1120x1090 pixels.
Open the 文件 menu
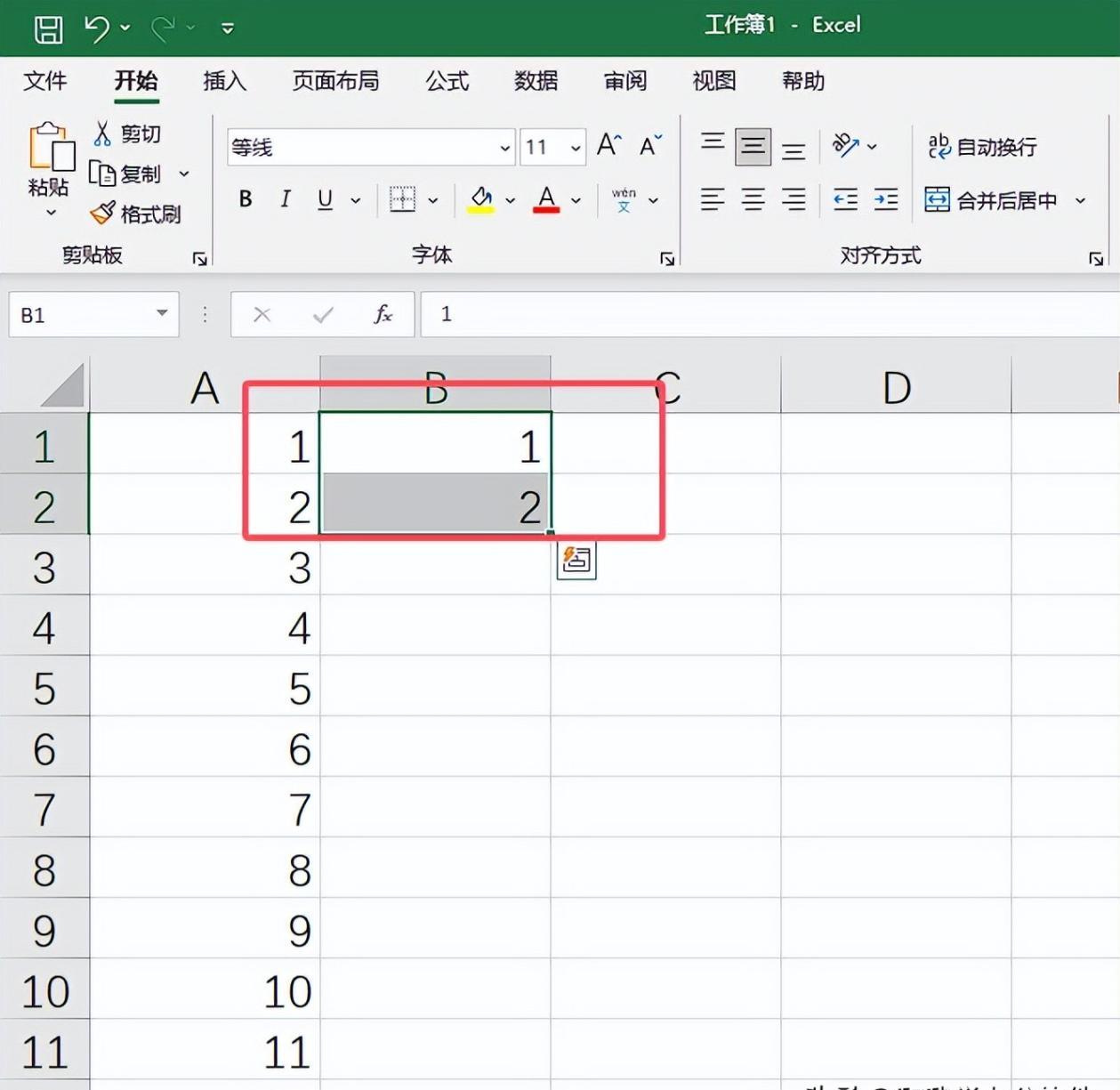(x=44, y=81)
